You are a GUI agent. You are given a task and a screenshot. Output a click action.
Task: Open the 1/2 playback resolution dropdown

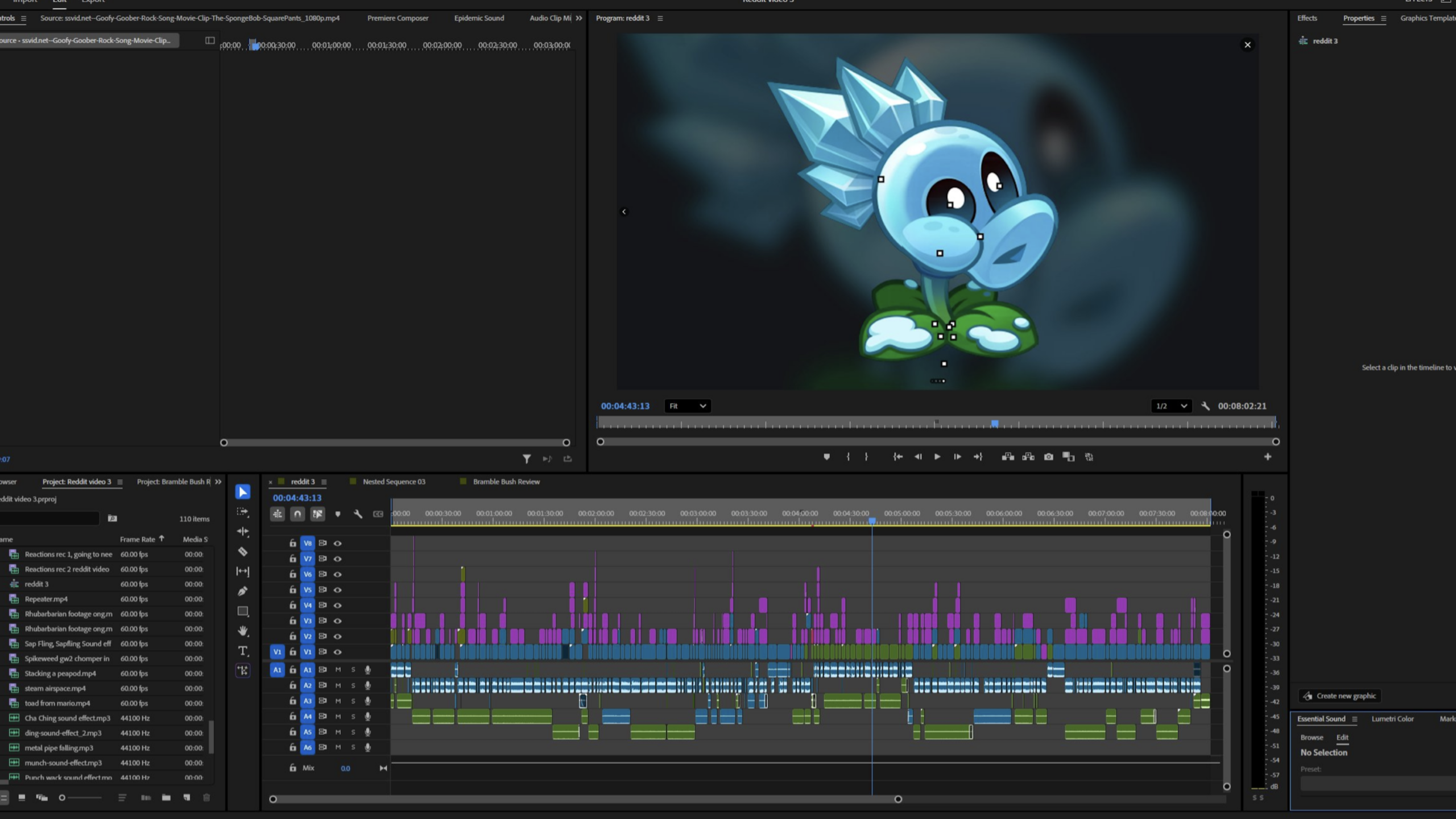tap(1170, 406)
